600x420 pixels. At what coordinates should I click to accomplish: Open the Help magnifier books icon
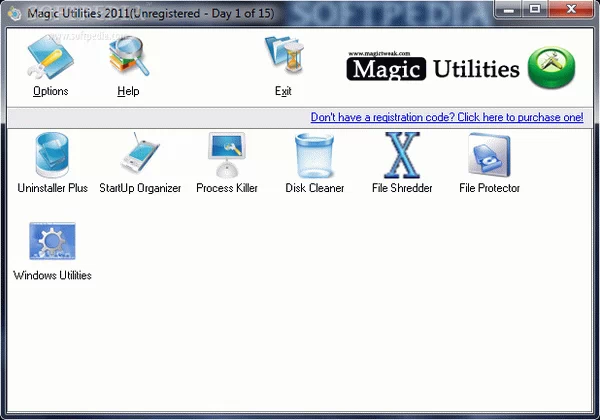(129, 56)
